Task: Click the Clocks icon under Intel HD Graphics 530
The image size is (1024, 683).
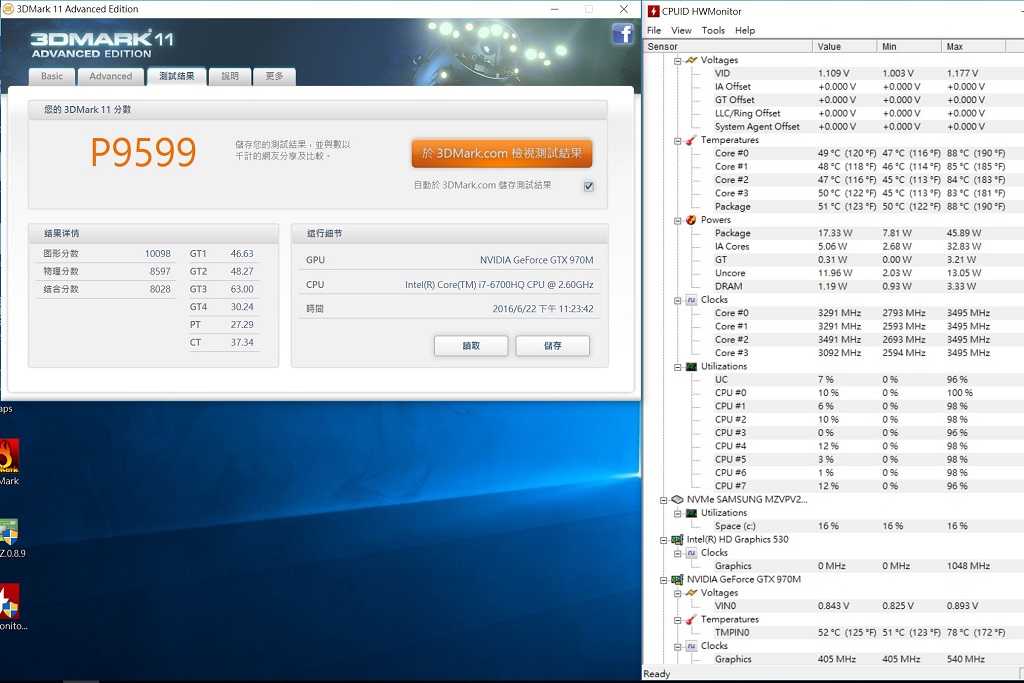Action: click(691, 553)
